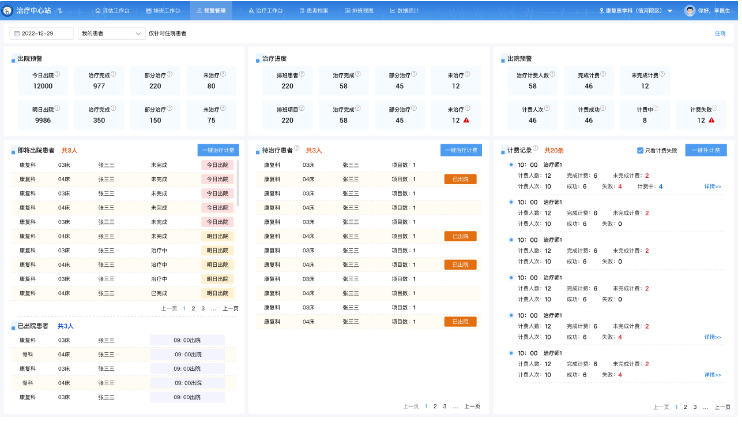742x426 pixels.
Task: Click the 已完成 status in 即将出院患者 list
Action: tap(159, 293)
